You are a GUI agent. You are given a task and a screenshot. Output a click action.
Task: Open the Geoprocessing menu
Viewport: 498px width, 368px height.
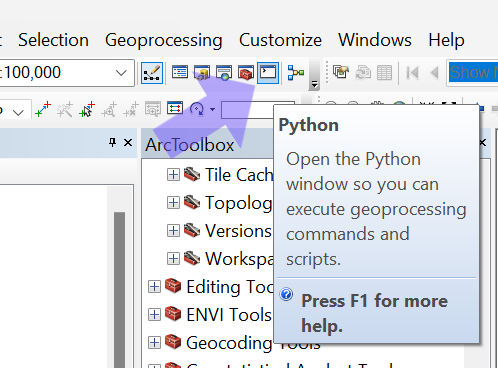point(164,41)
